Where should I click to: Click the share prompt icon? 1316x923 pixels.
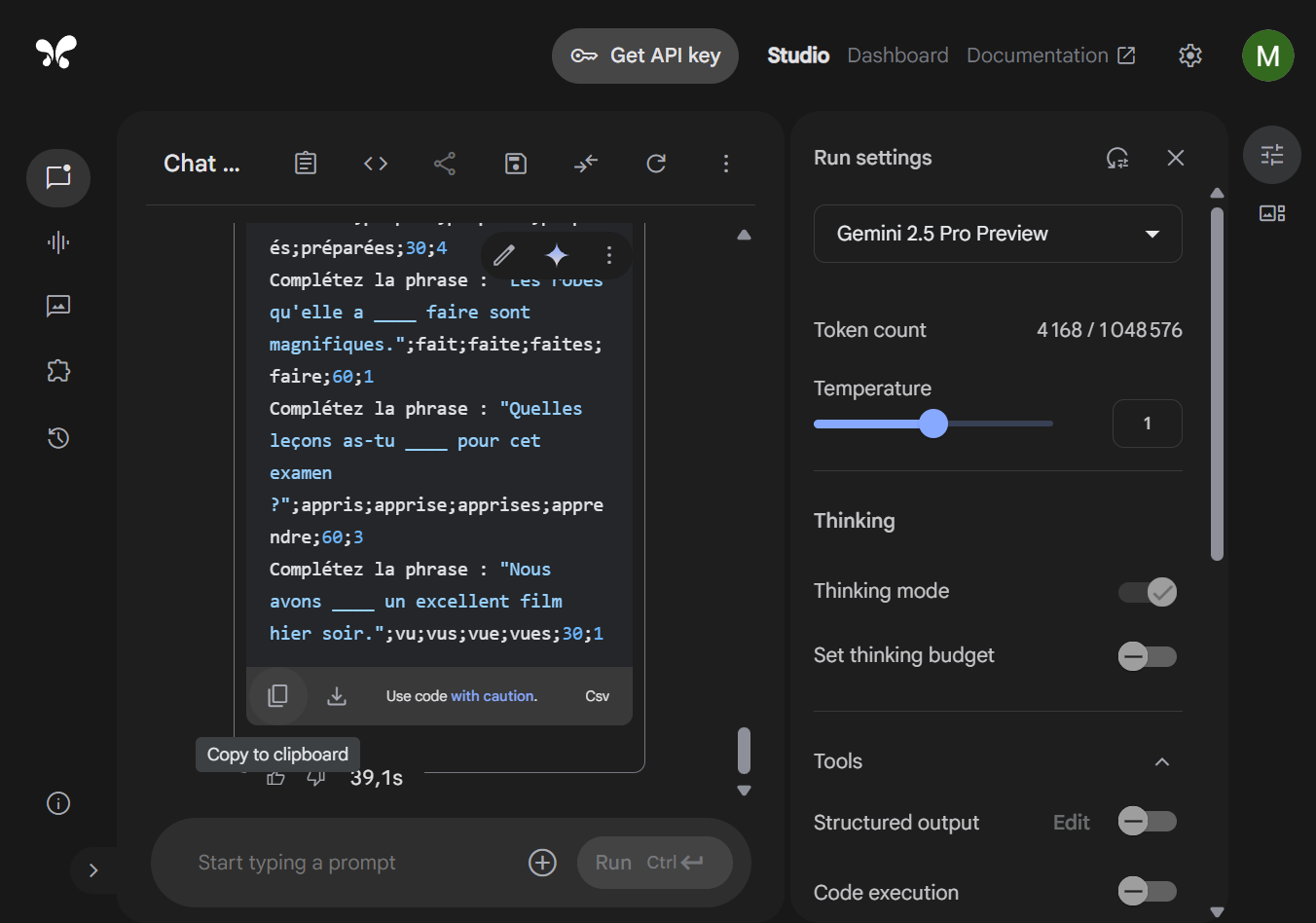[445, 164]
